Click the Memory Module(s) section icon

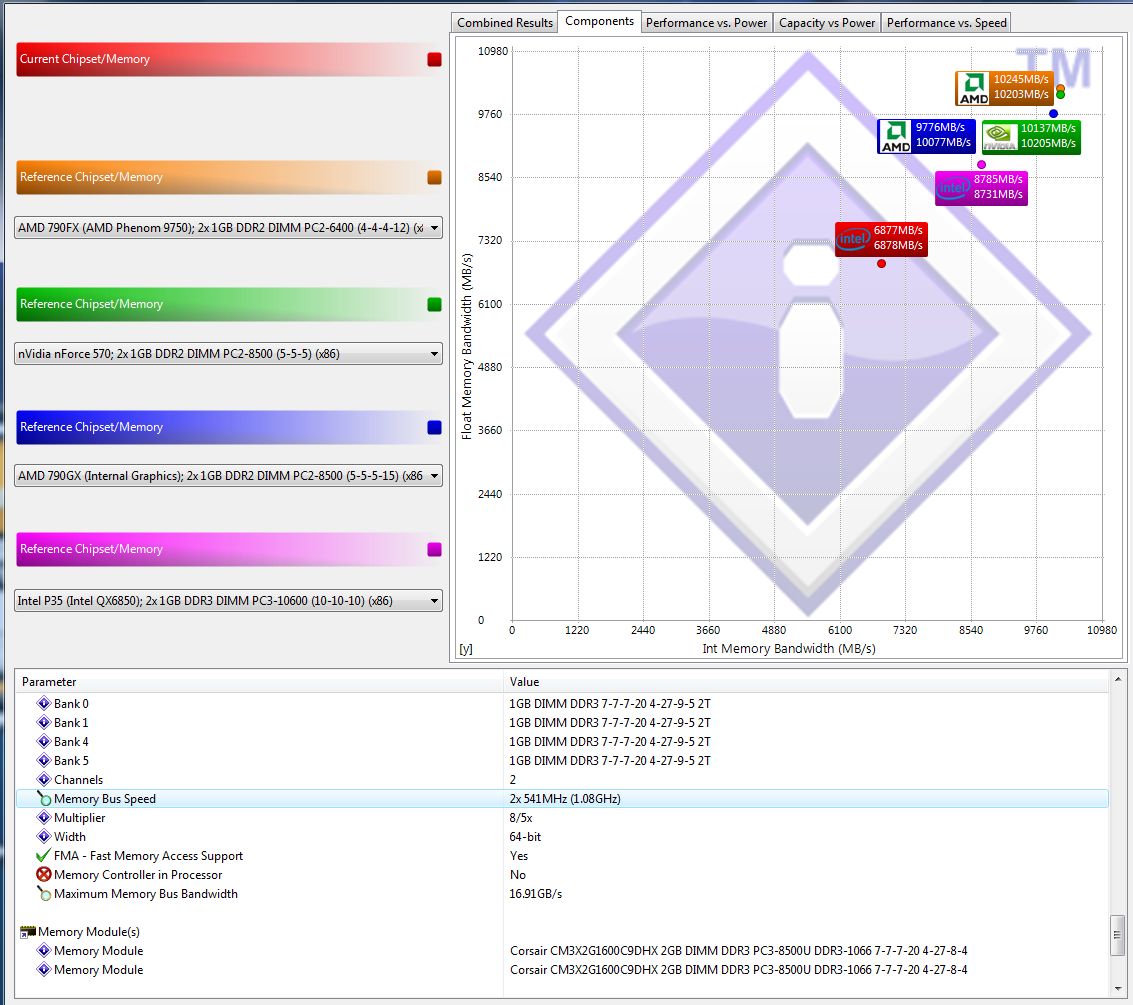click(28, 932)
